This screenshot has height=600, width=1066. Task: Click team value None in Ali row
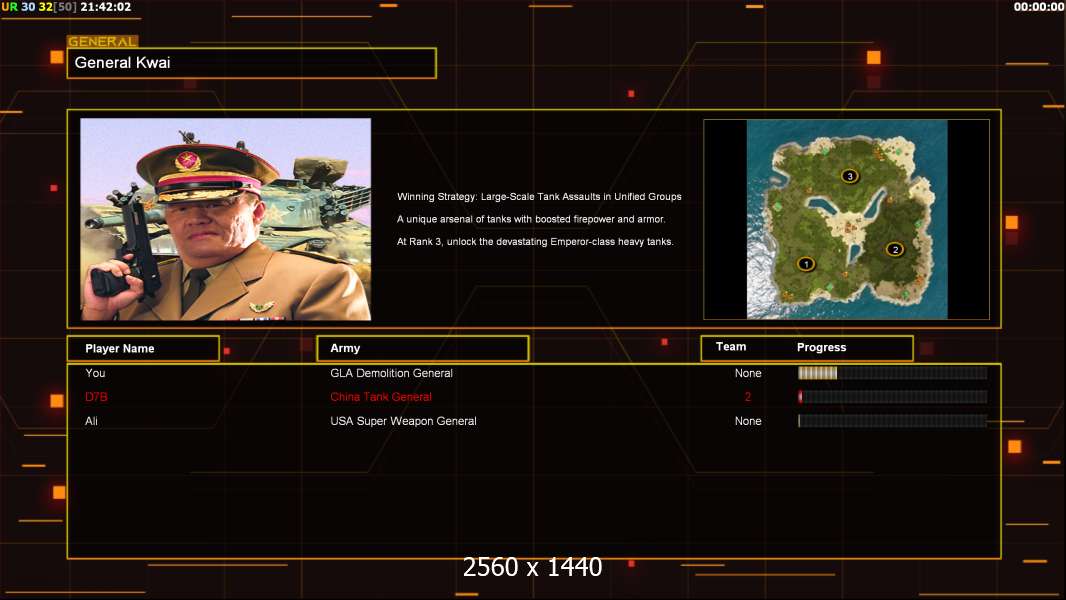tap(748, 421)
